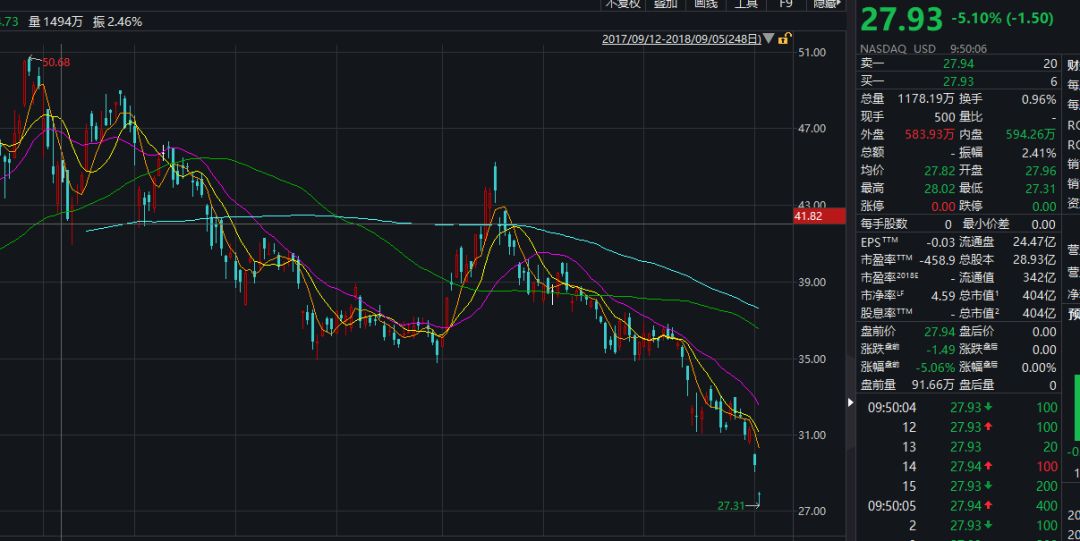
Task: Click the large 27.93 current price
Action: point(900,18)
